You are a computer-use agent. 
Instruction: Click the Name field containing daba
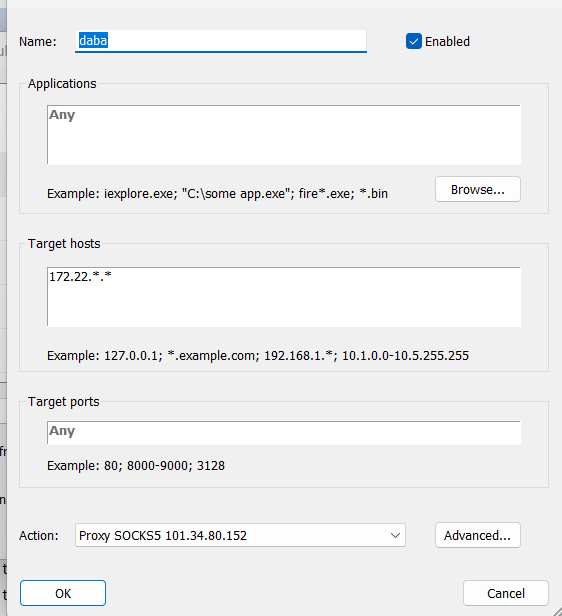tap(221, 41)
